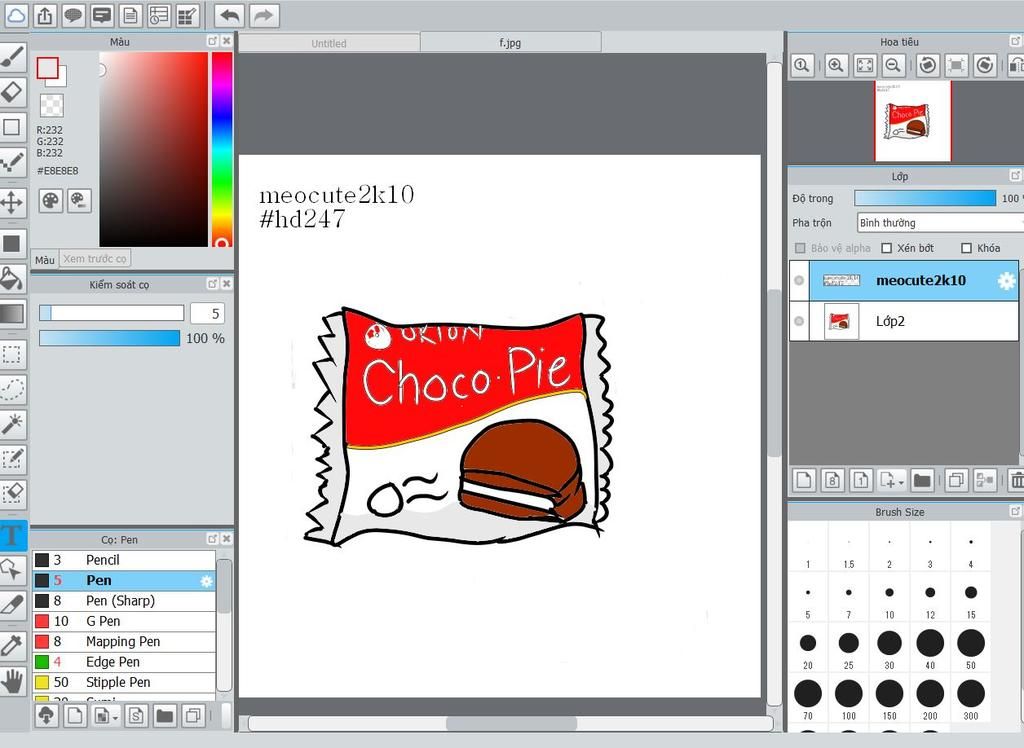This screenshot has height=748, width=1024.
Task: Select the transparent color swatch
Action: click(52, 105)
